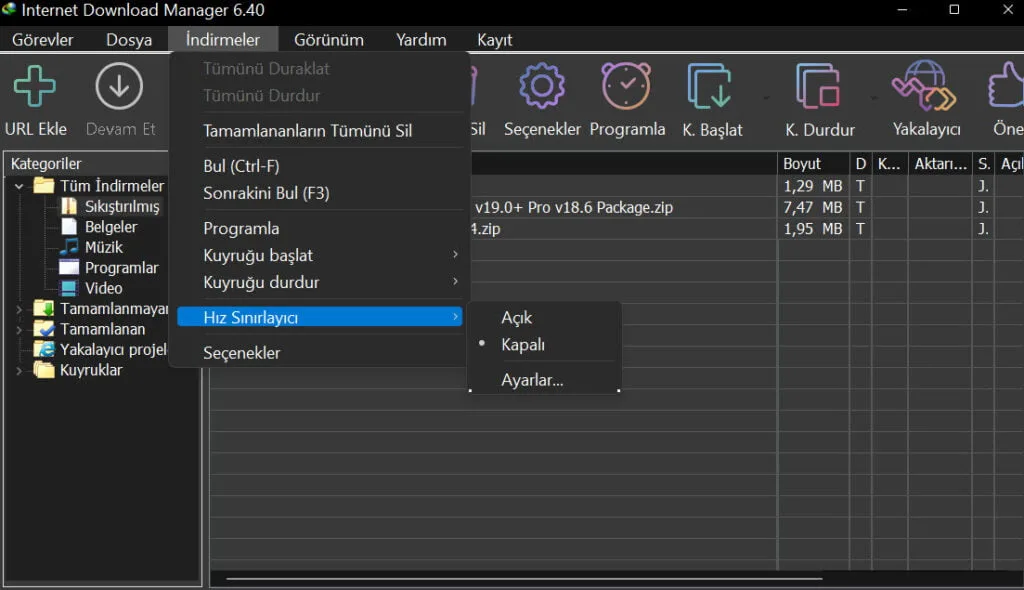Expand the Kuyruklar tree node
The width and height of the screenshot is (1024, 590).
coord(19,370)
